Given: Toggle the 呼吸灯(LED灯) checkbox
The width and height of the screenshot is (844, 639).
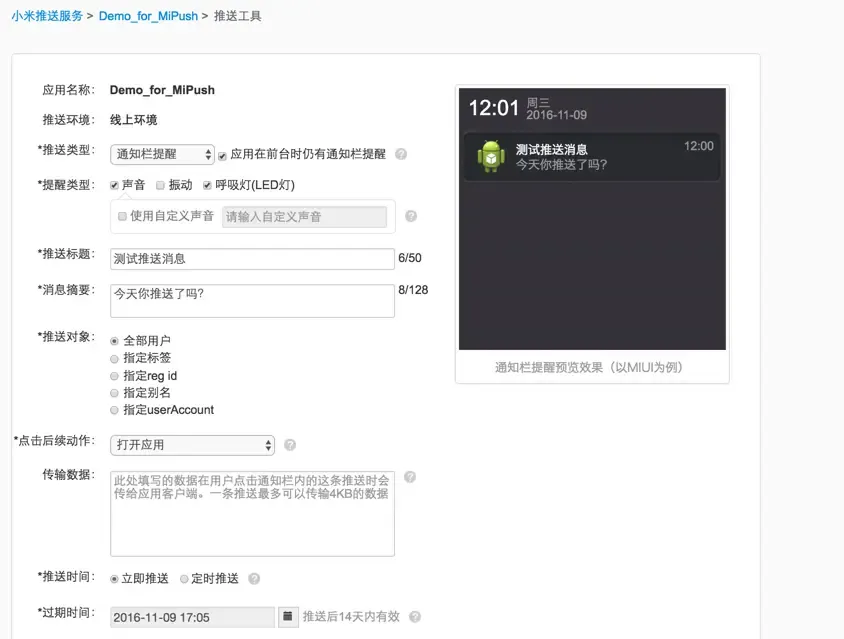Looking at the screenshot, I should 207,185.
